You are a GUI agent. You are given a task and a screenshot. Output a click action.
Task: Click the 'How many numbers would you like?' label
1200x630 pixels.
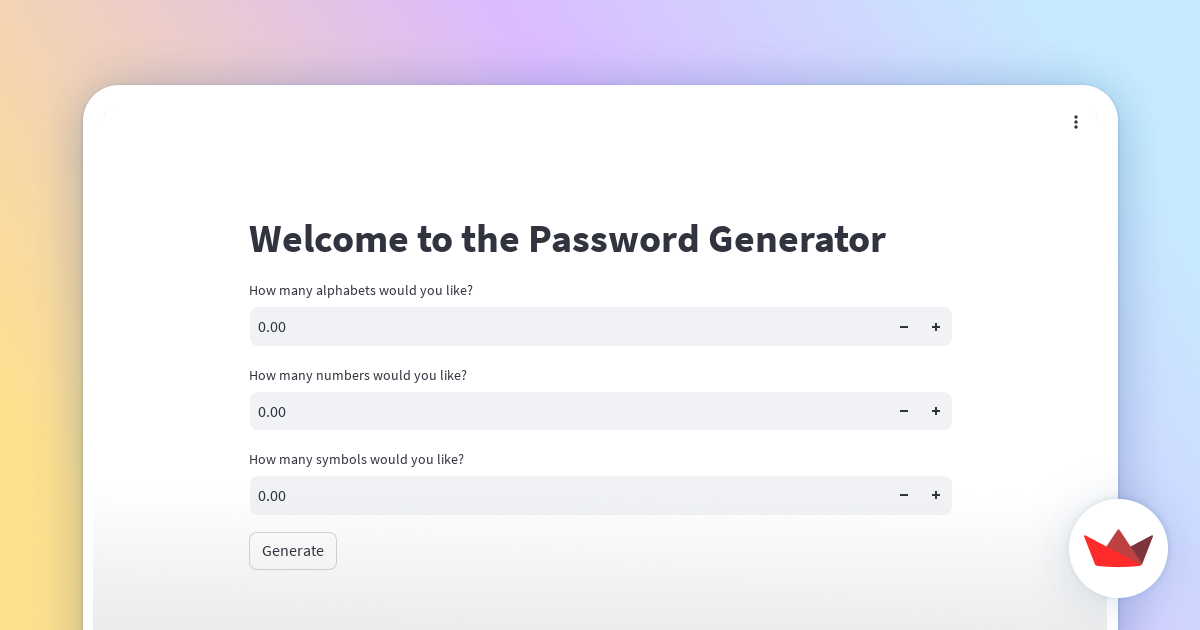click(x=358, y=375)
